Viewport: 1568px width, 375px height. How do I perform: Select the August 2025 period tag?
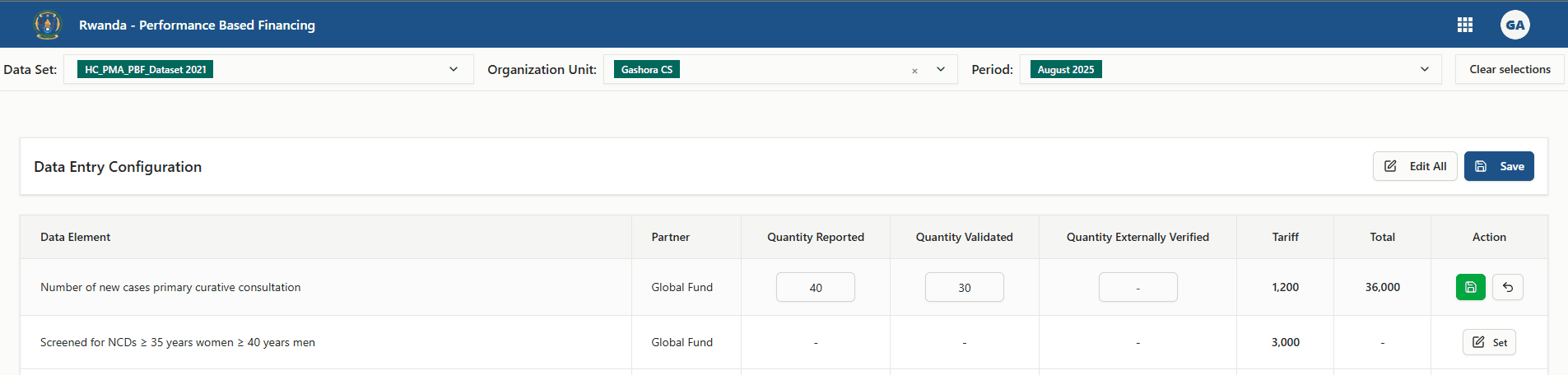click(1065, 69)
